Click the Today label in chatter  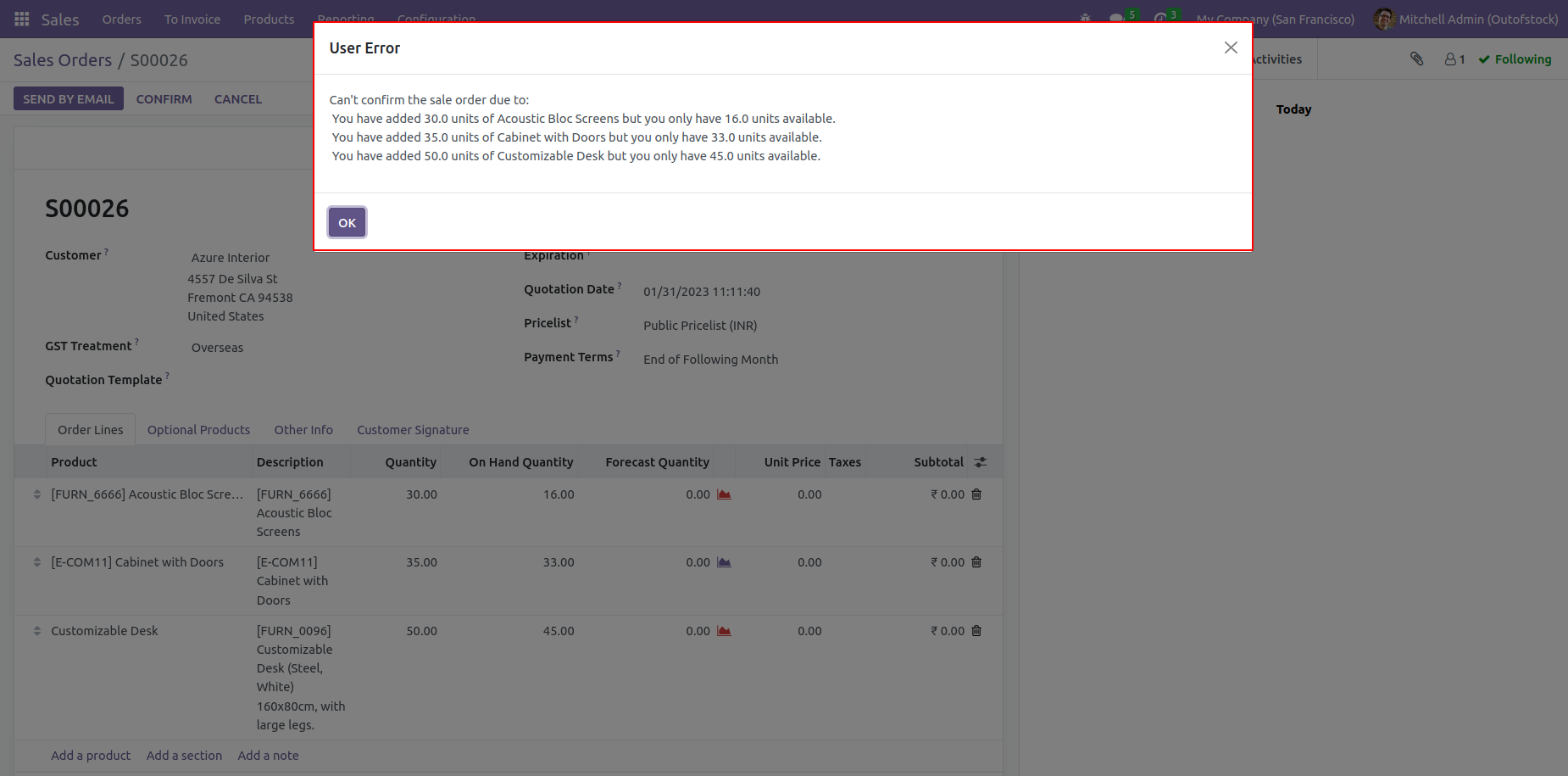point(1293,109)
